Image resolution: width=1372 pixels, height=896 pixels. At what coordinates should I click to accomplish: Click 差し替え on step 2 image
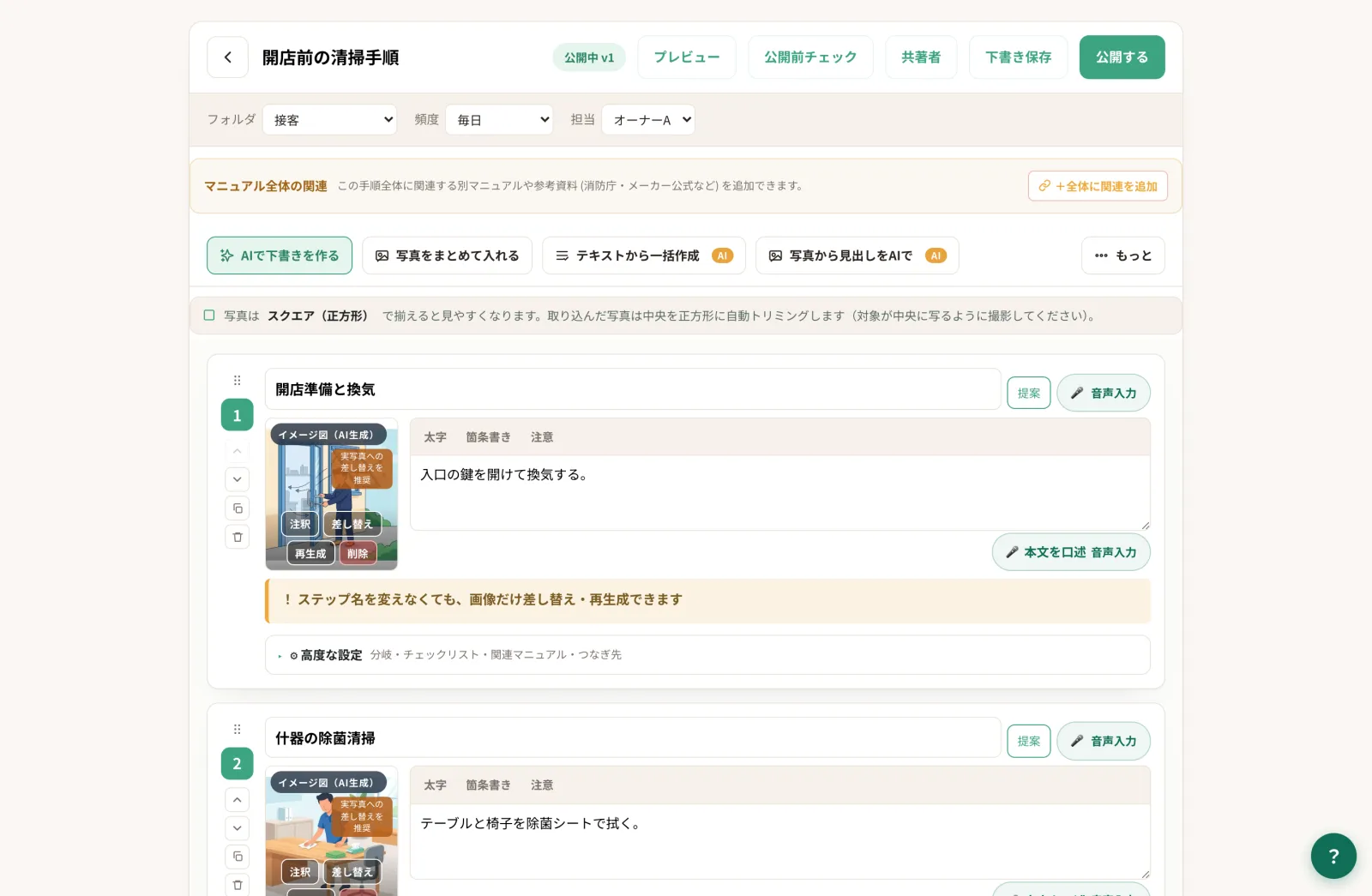click(352, 872)
